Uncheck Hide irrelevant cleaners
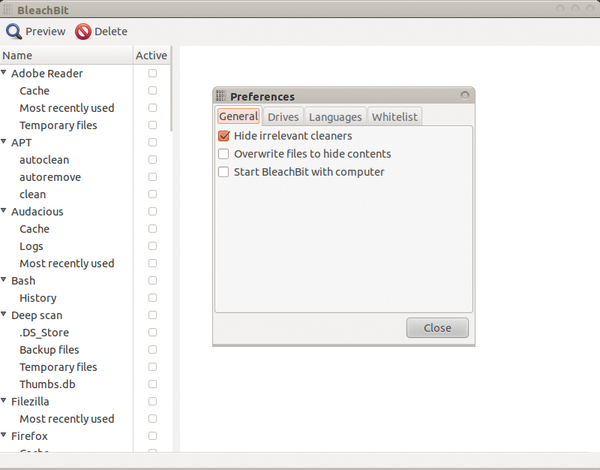Image resolution: width=600 pixels, height=470 pixels. pos(223,136)
